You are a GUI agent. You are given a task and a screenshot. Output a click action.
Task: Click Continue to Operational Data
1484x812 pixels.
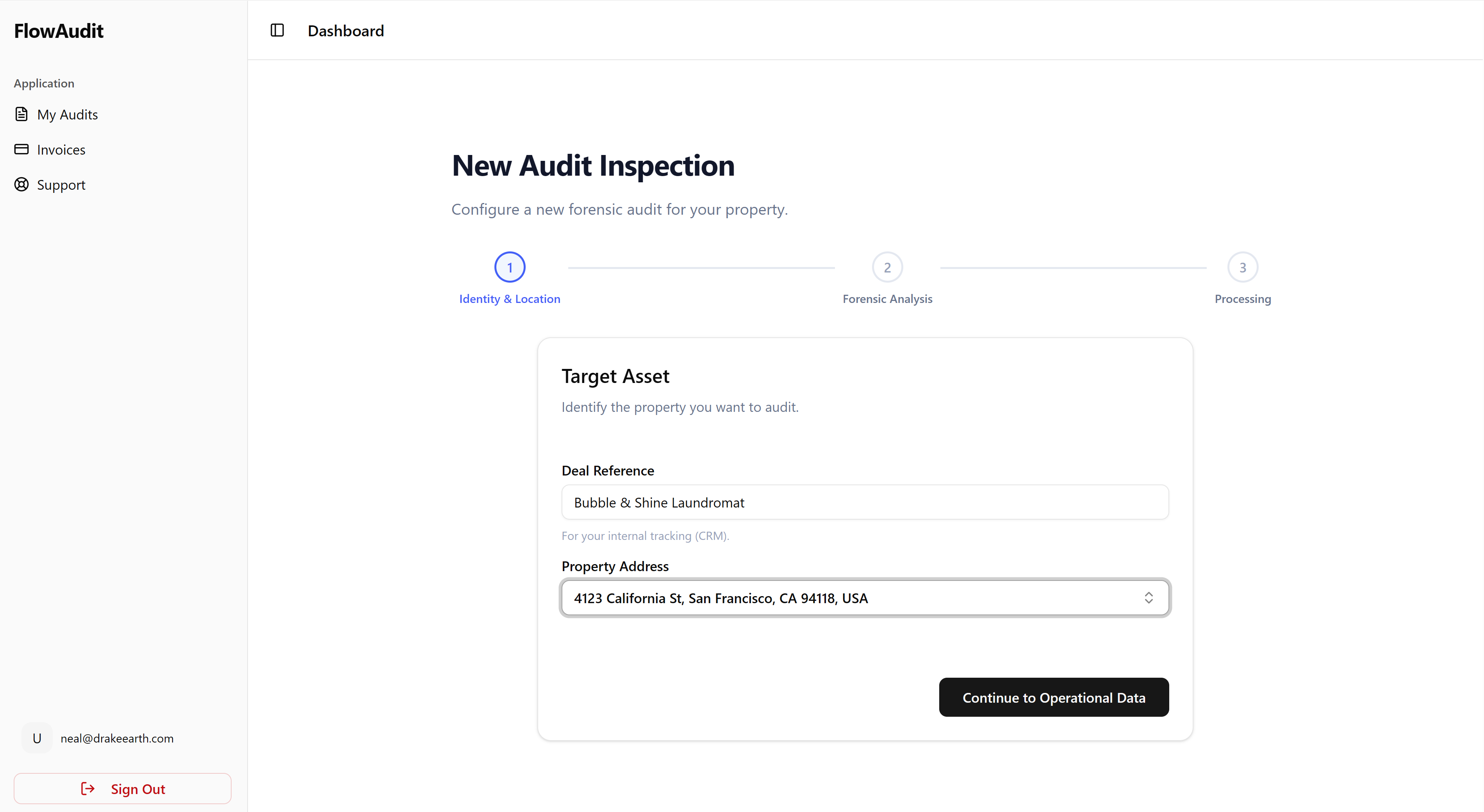[x=1054, y=697]
